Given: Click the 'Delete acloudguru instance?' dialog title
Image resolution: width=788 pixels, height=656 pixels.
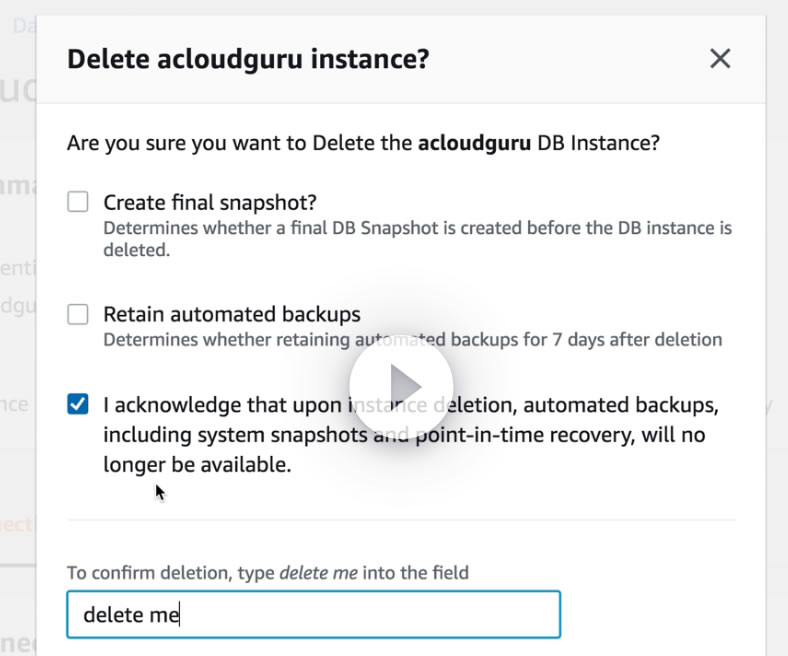Looking at the screenshot, I should tap(248, 59).
